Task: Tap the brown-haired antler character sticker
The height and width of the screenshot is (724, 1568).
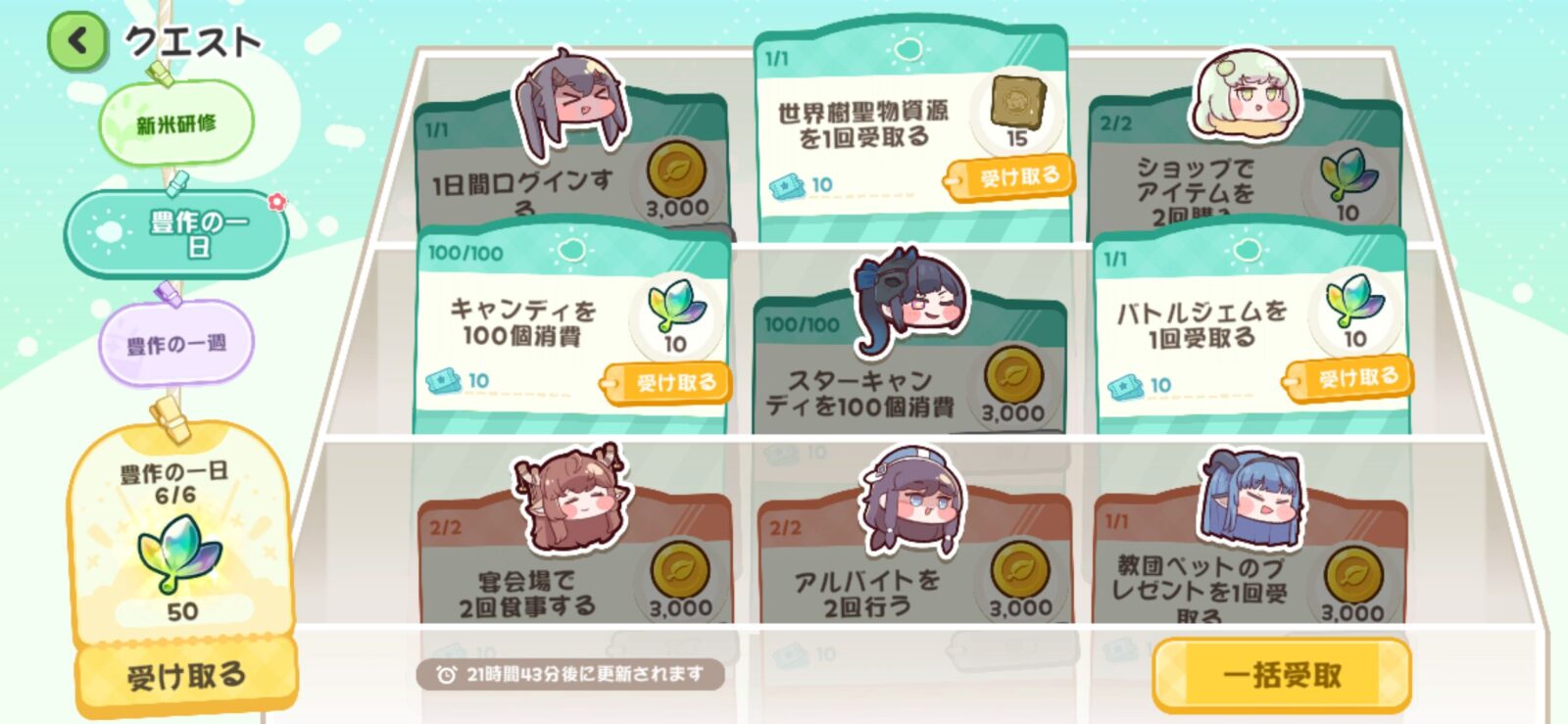Action: [570, 500]
